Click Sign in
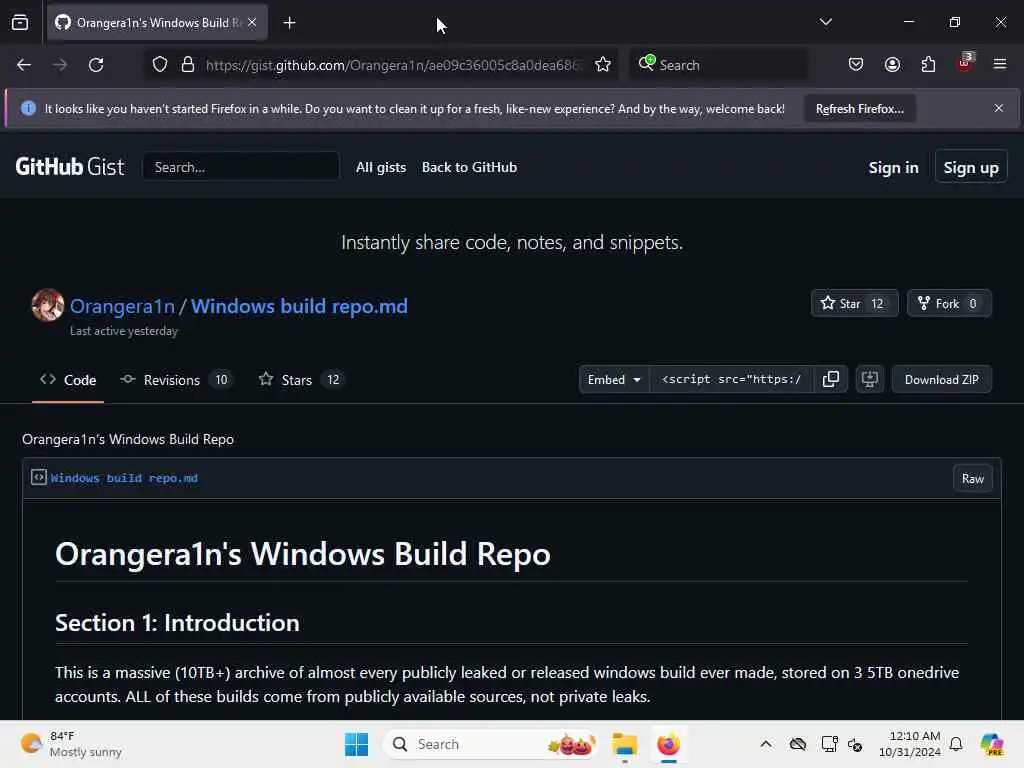Image resolution: width=1024 pixels, height=768 pixels. [893, 168]
